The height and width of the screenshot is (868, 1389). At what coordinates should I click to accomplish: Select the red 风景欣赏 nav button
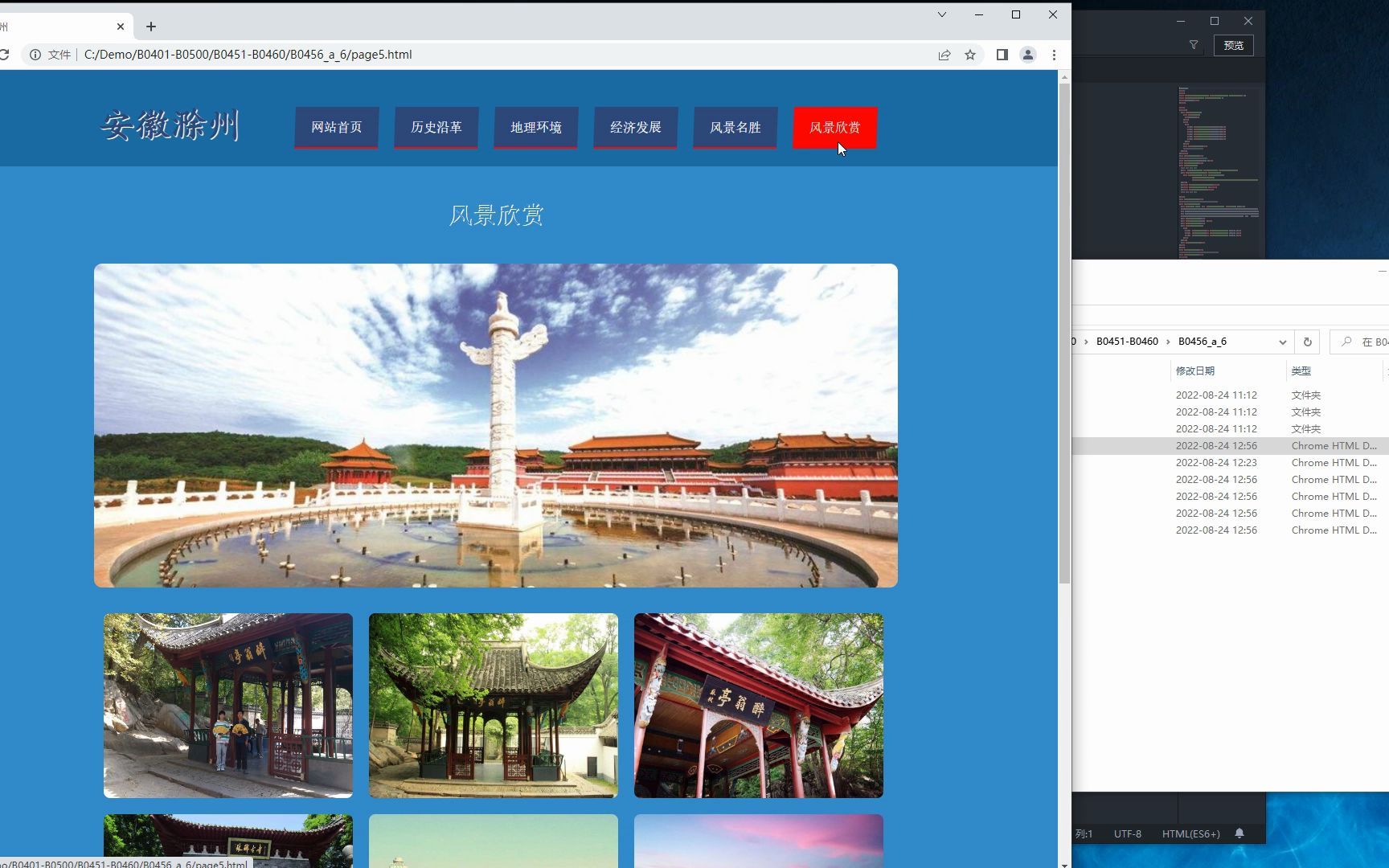[835, 128]
